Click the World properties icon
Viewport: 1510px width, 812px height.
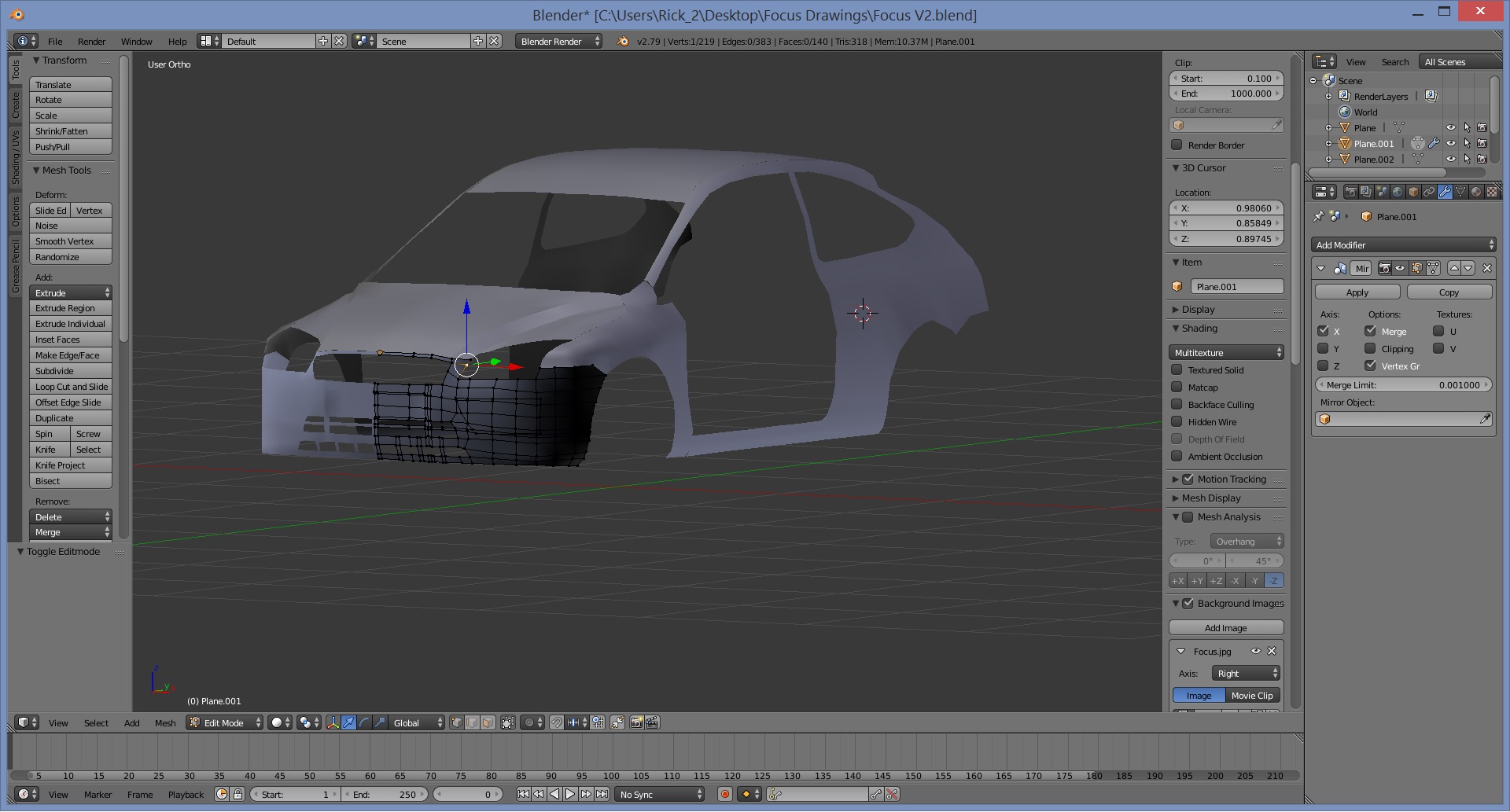(x=1398, y=192)
